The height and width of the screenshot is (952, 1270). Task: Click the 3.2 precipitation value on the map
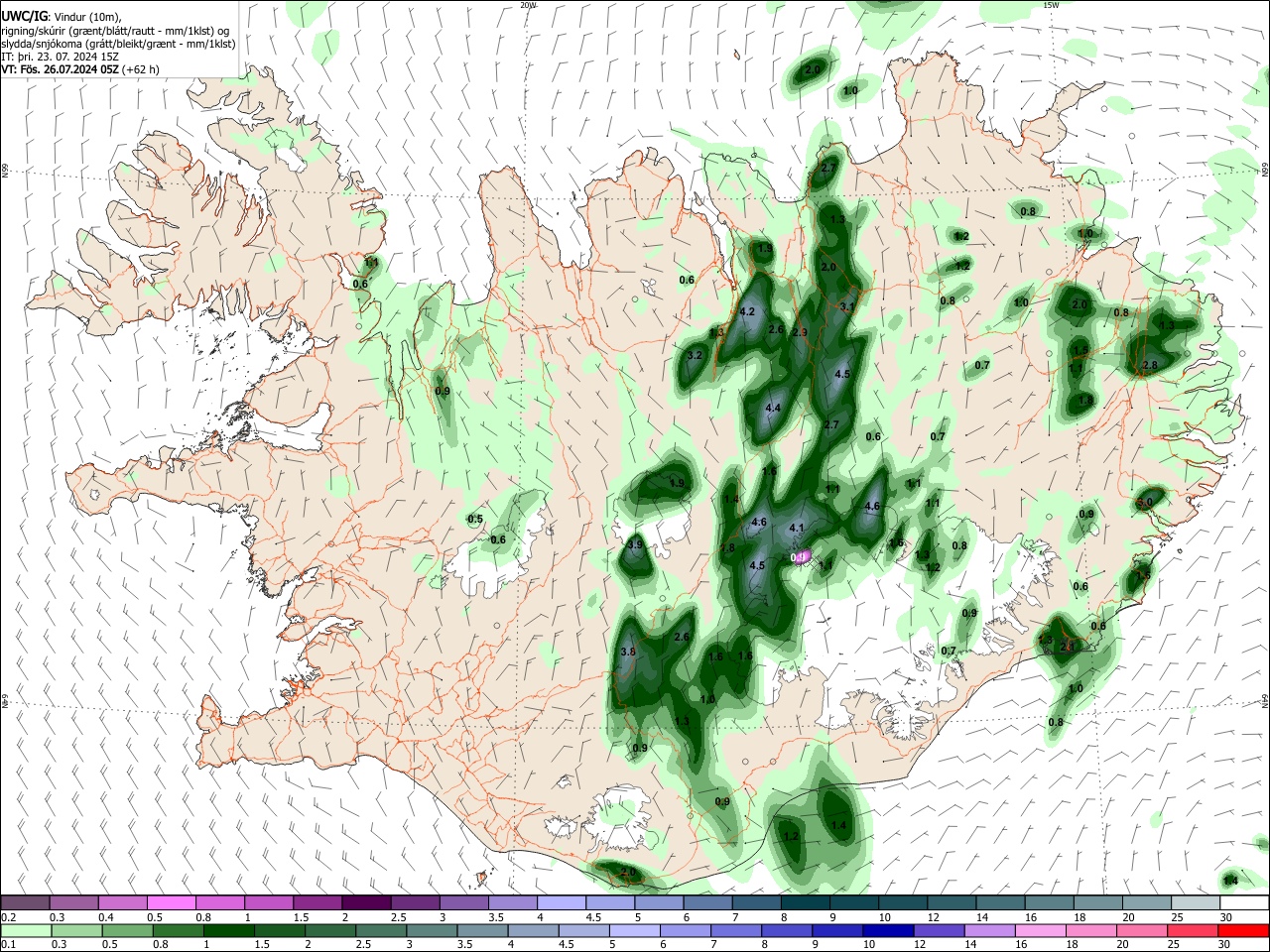point(695,355)
